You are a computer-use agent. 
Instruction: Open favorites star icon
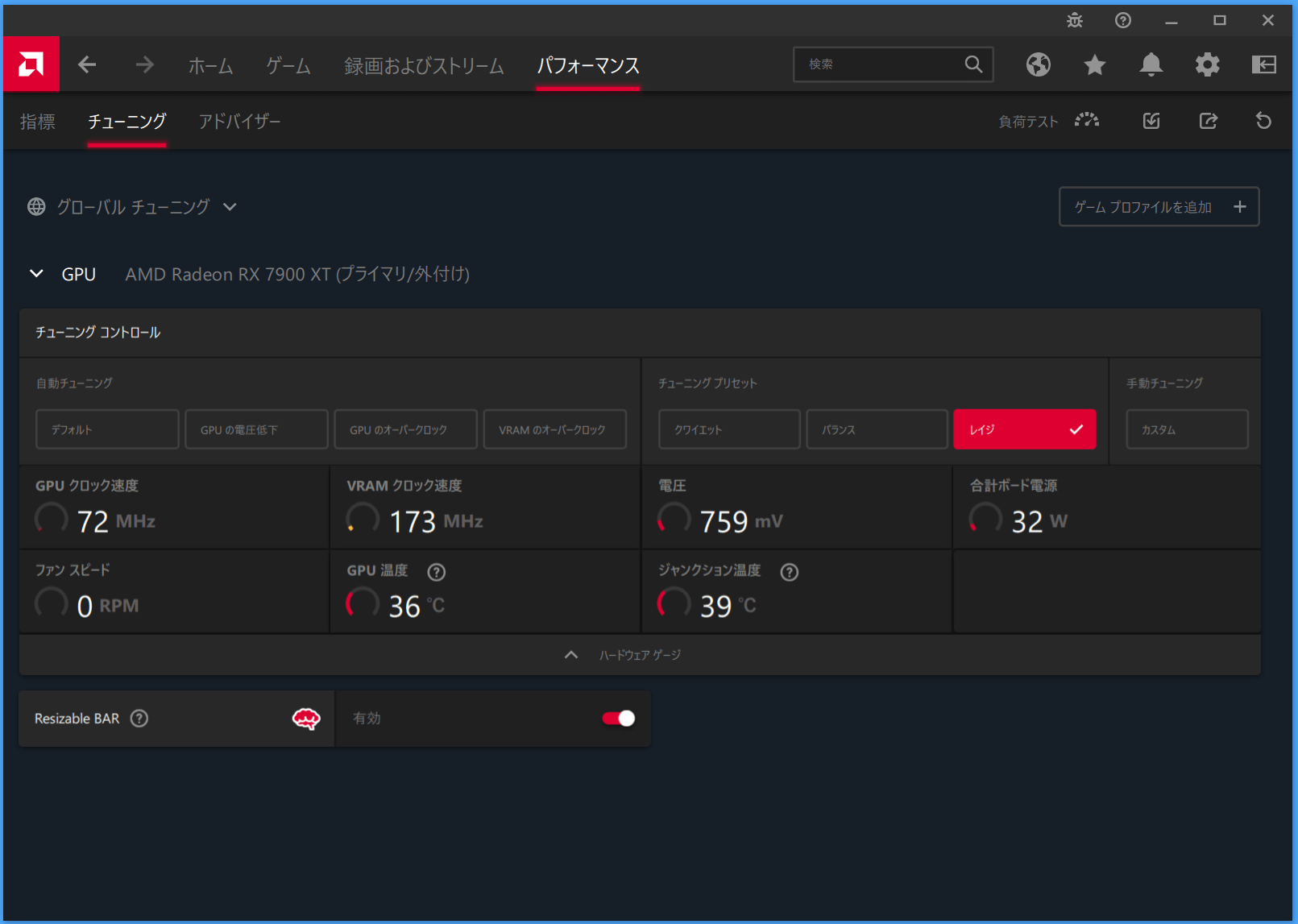[x=1095, y=64]
